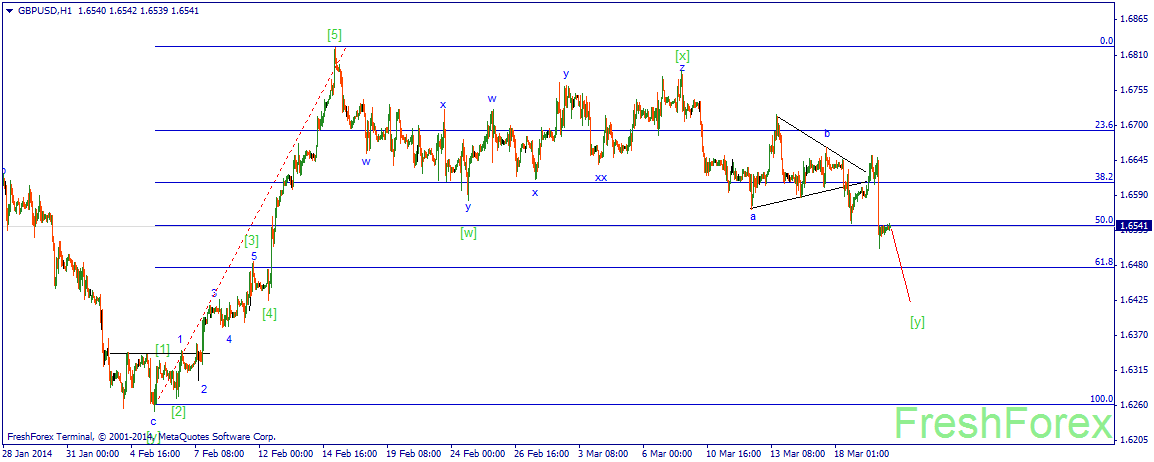
Task: Select the 23.6 Fibonacci level label
Action: [x=1104, y=125]
